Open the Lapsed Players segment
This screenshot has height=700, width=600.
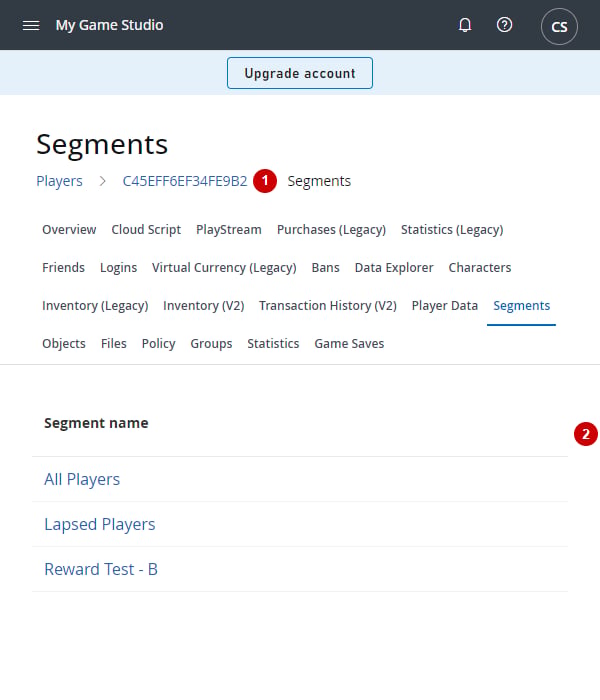click(100, 524)
